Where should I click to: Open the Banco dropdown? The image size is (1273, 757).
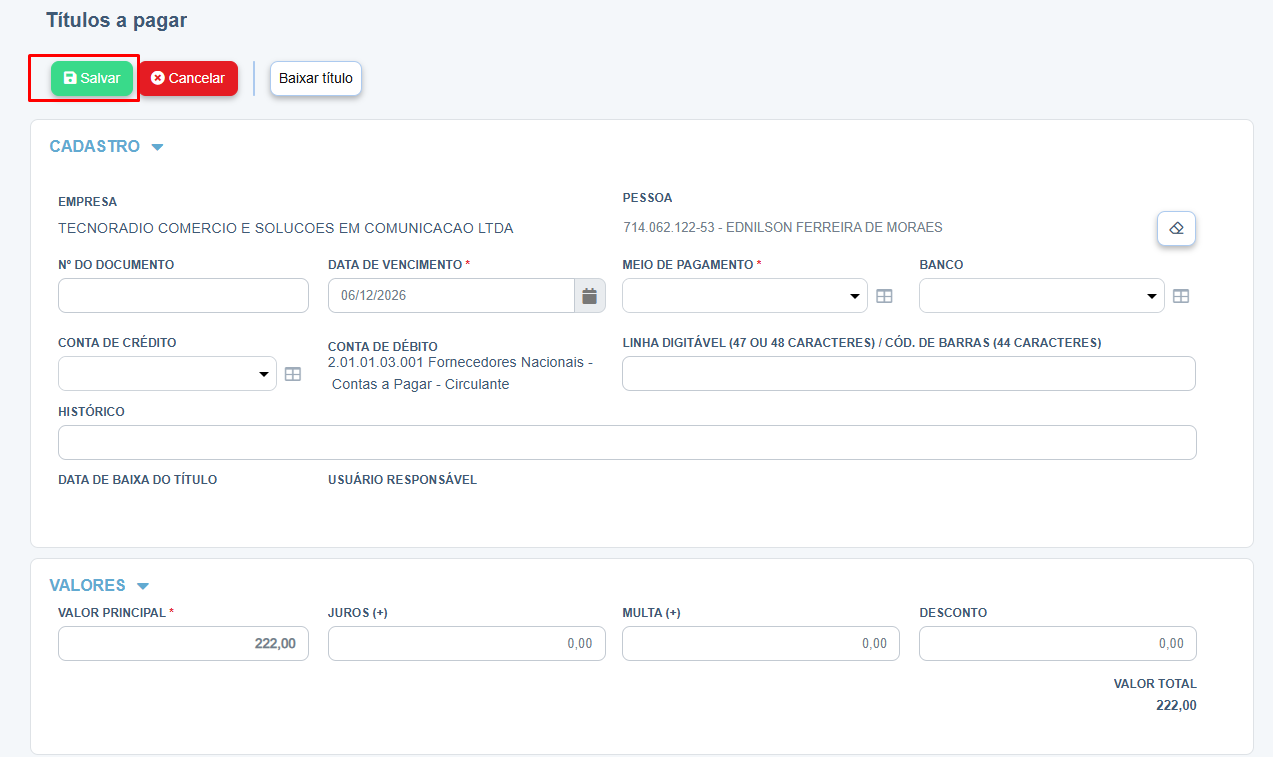1041,296
